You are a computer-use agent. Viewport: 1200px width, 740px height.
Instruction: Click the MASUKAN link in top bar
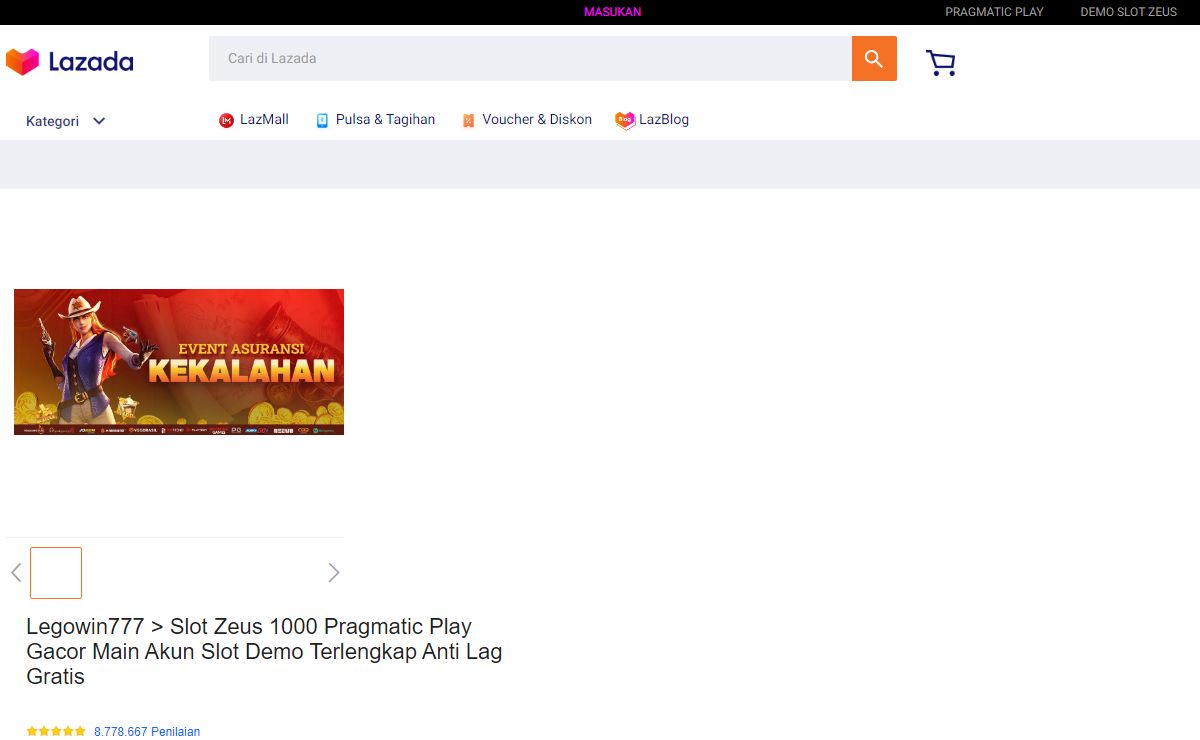(612, 12)
